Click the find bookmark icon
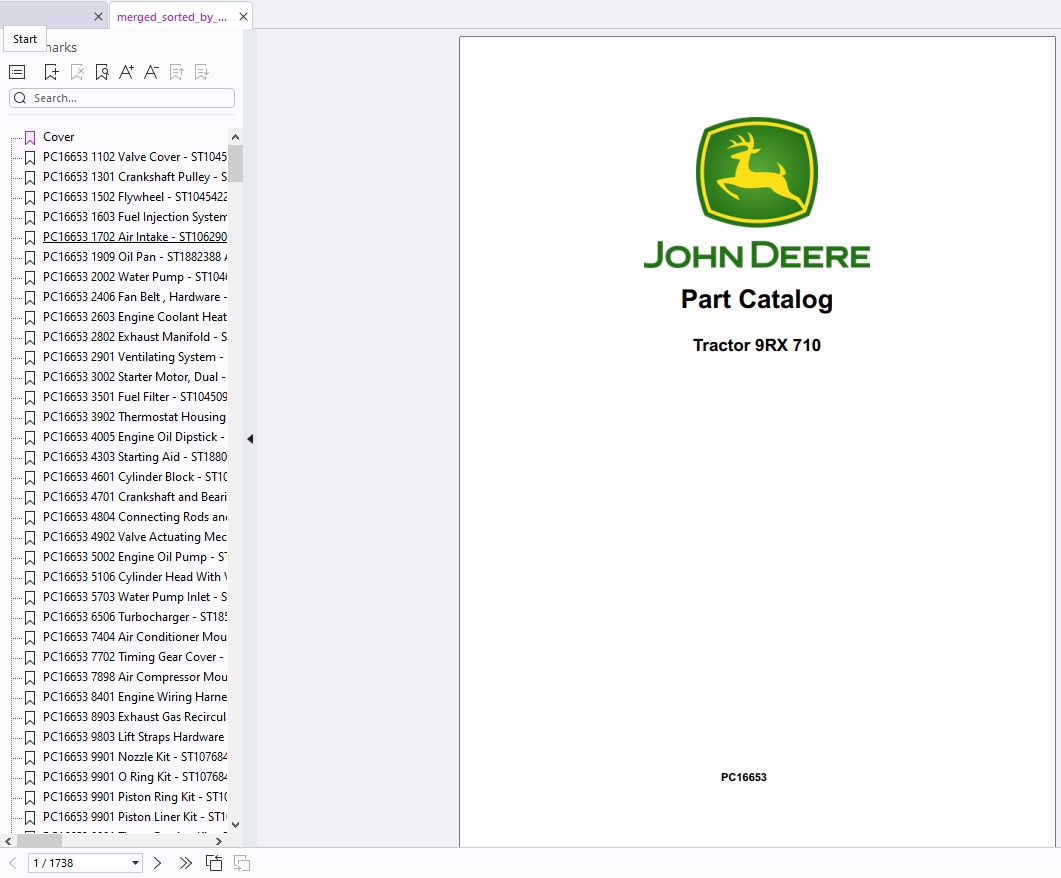1061x878 pixels. pos(102,72)
